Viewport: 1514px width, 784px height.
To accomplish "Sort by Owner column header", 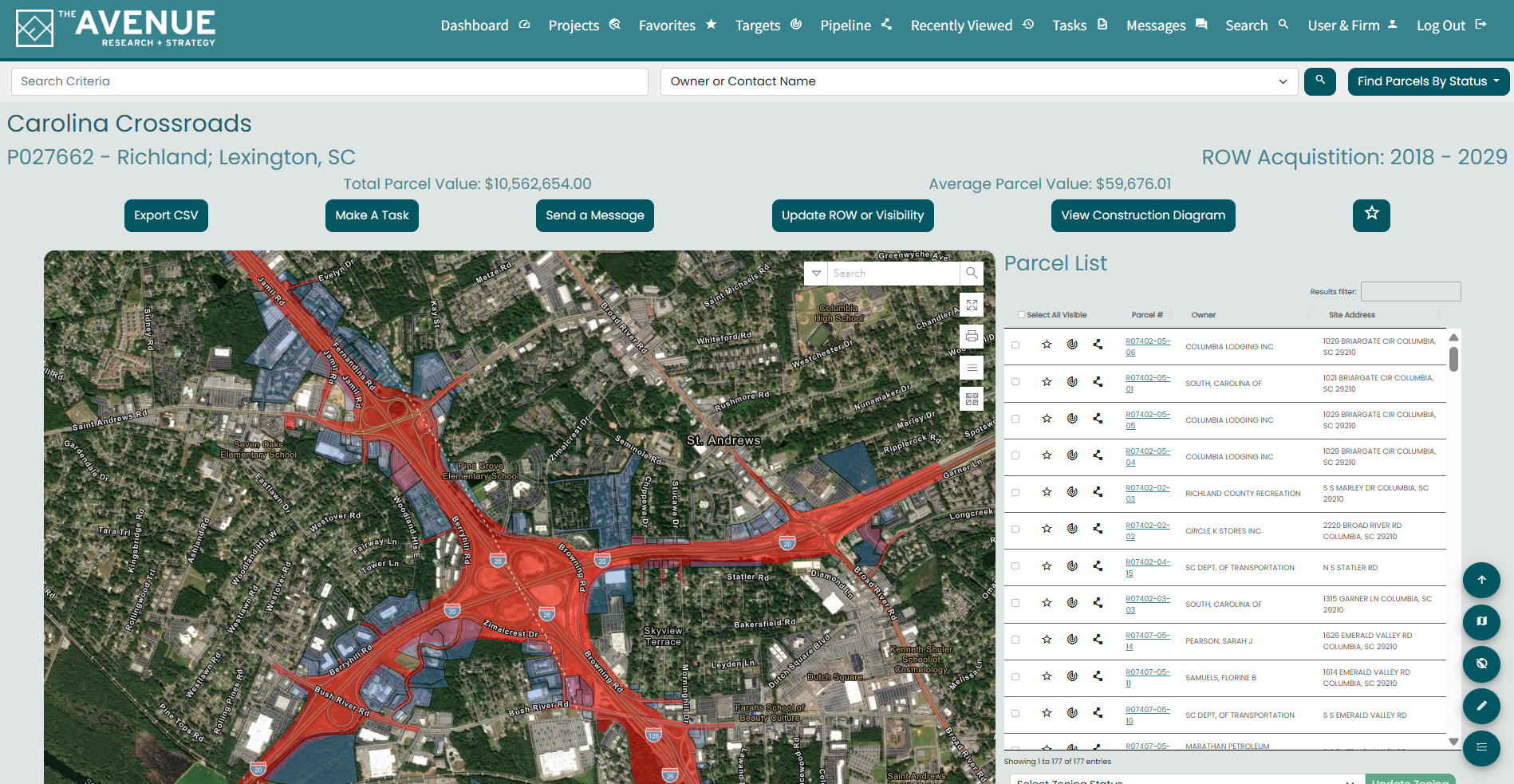I will pos(1204,315).
